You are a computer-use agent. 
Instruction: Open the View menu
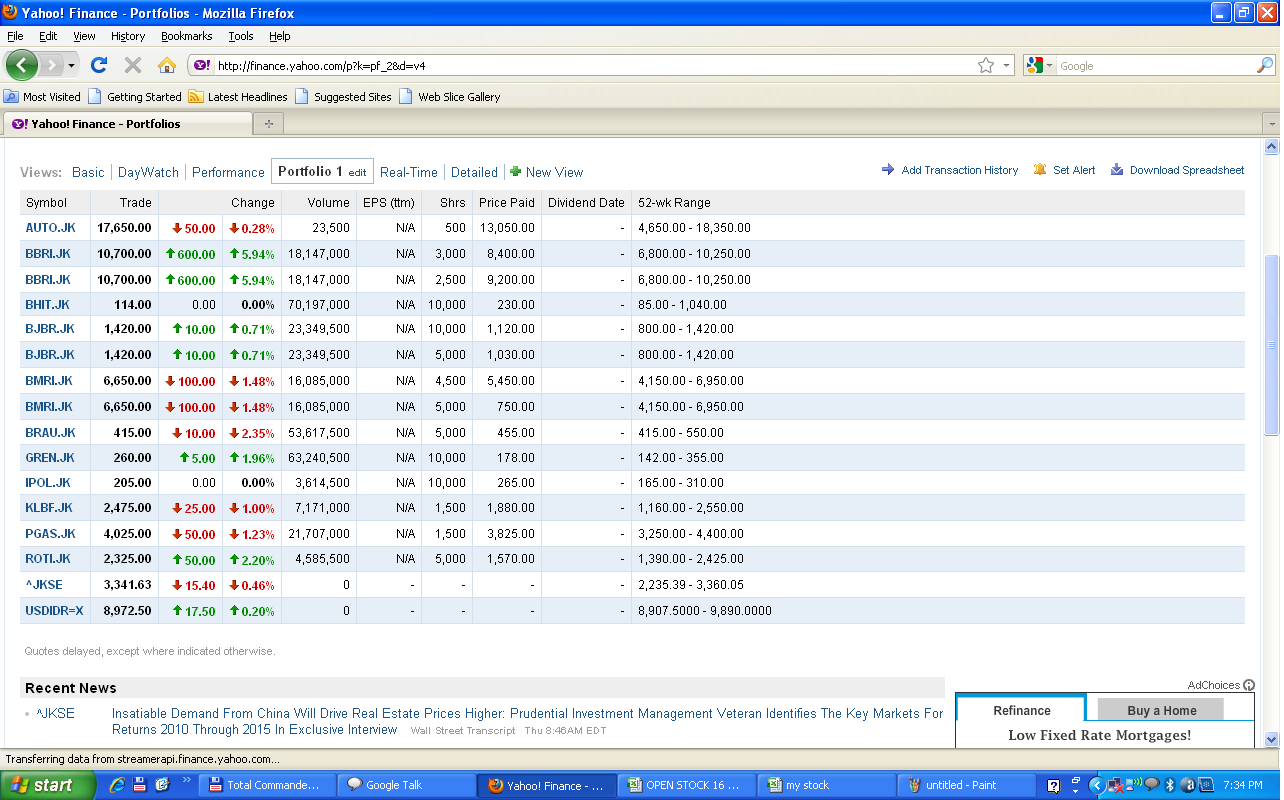point(84,36)
